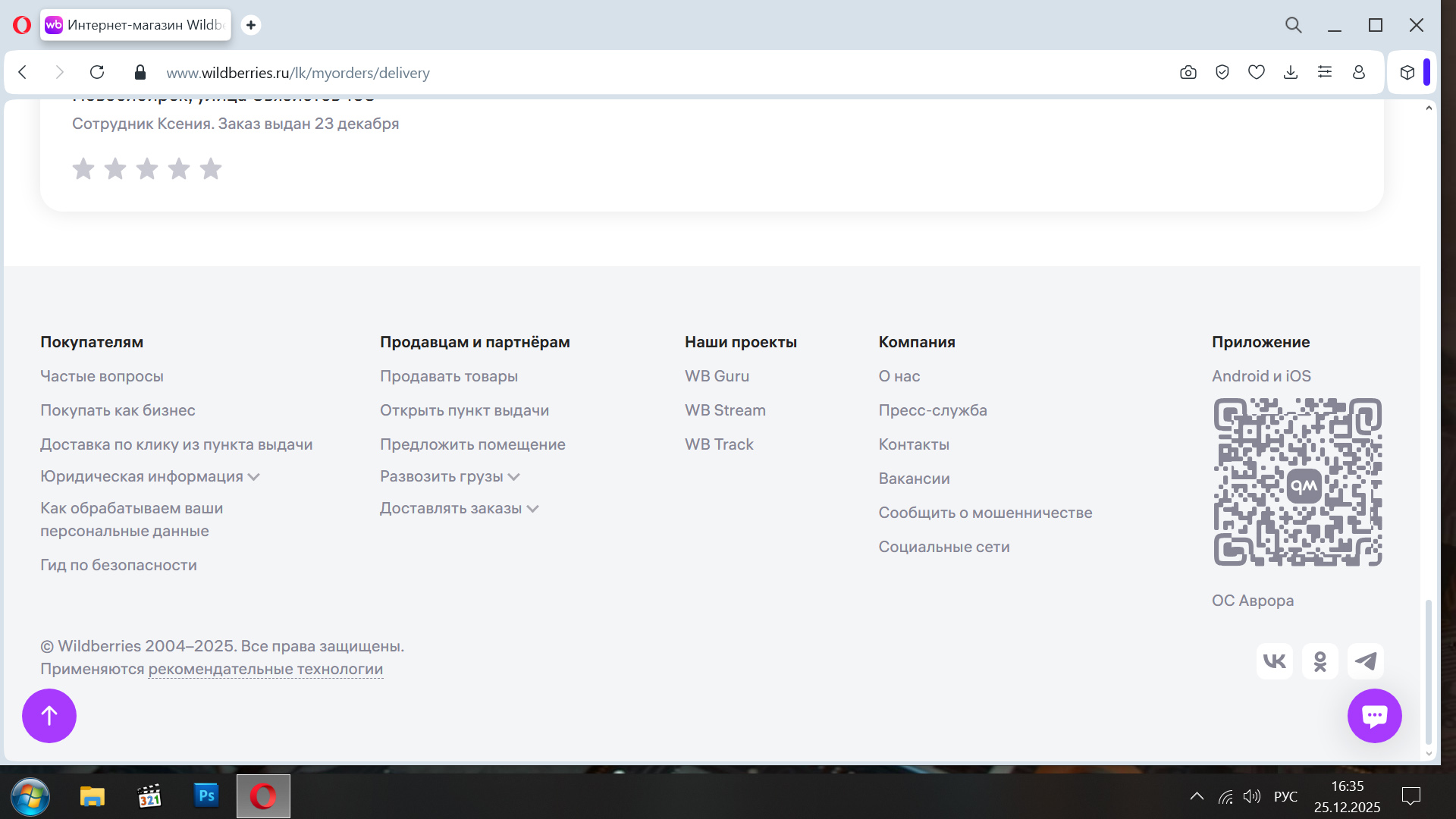Rate order with second star
Viewport: 1456px width, 819px height.
(x=115, y=168)
